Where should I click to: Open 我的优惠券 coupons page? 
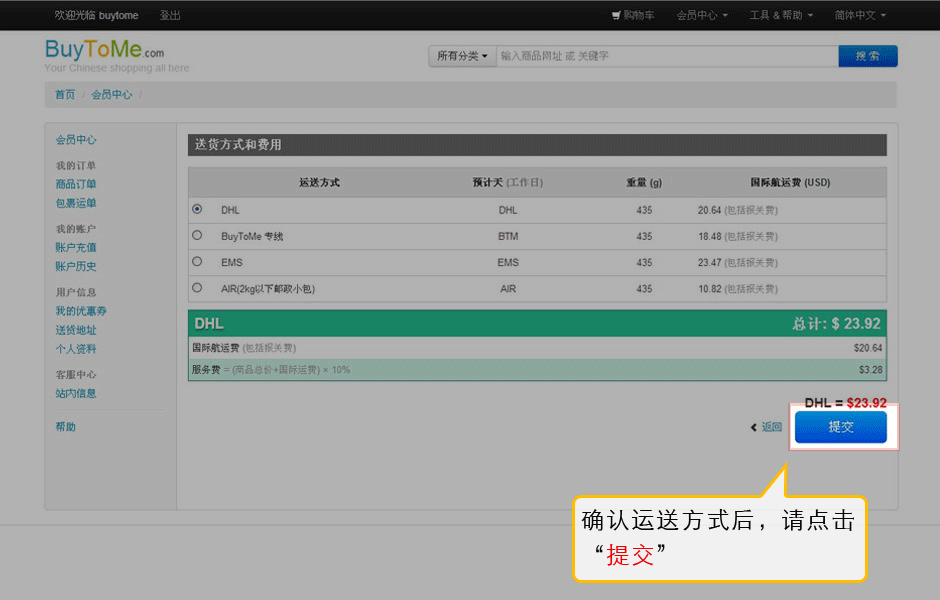click(x=81, y=311)
